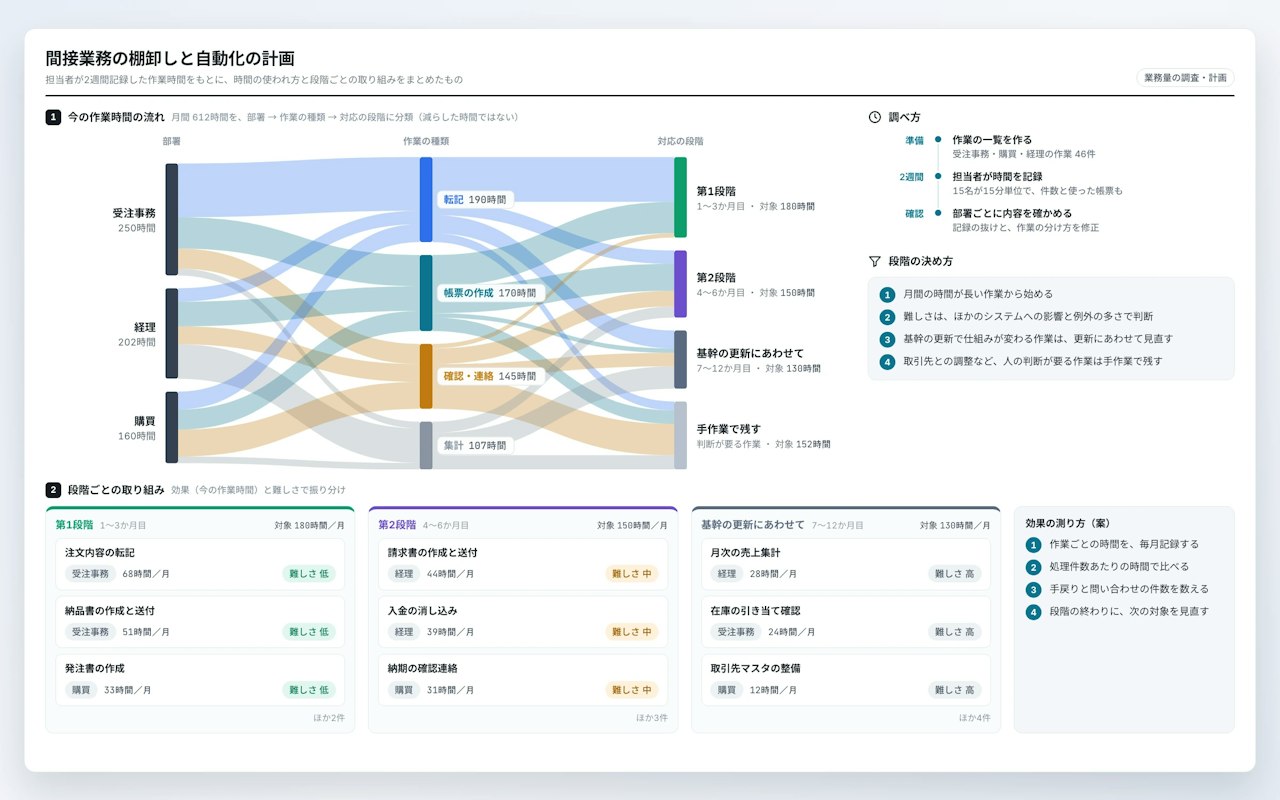Select the 転記 190時間 flow label
This screenshot has width=1280, height=800.
(475, 200)
